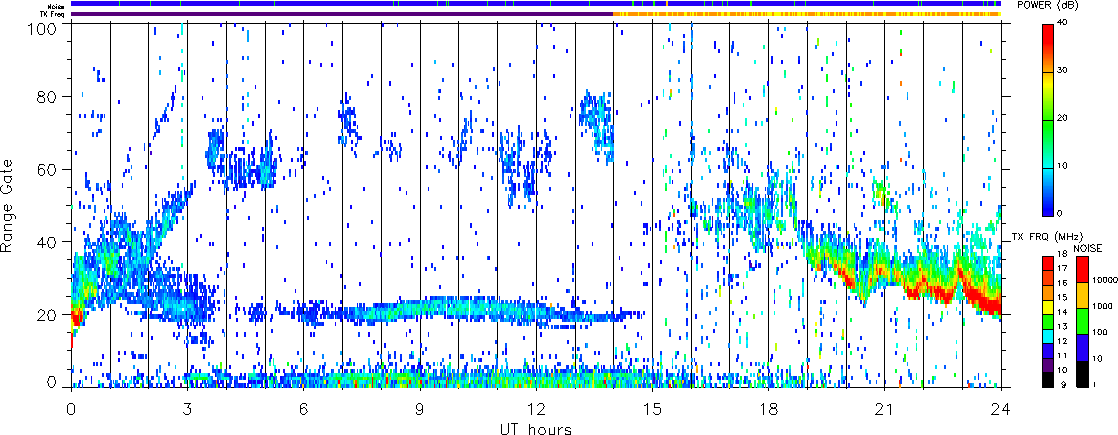Image resolution: width=1118 pixels, height=435 pixels.
Task: Click the "9" UT hours axis tick label
Action: click(x=420, y=408)
